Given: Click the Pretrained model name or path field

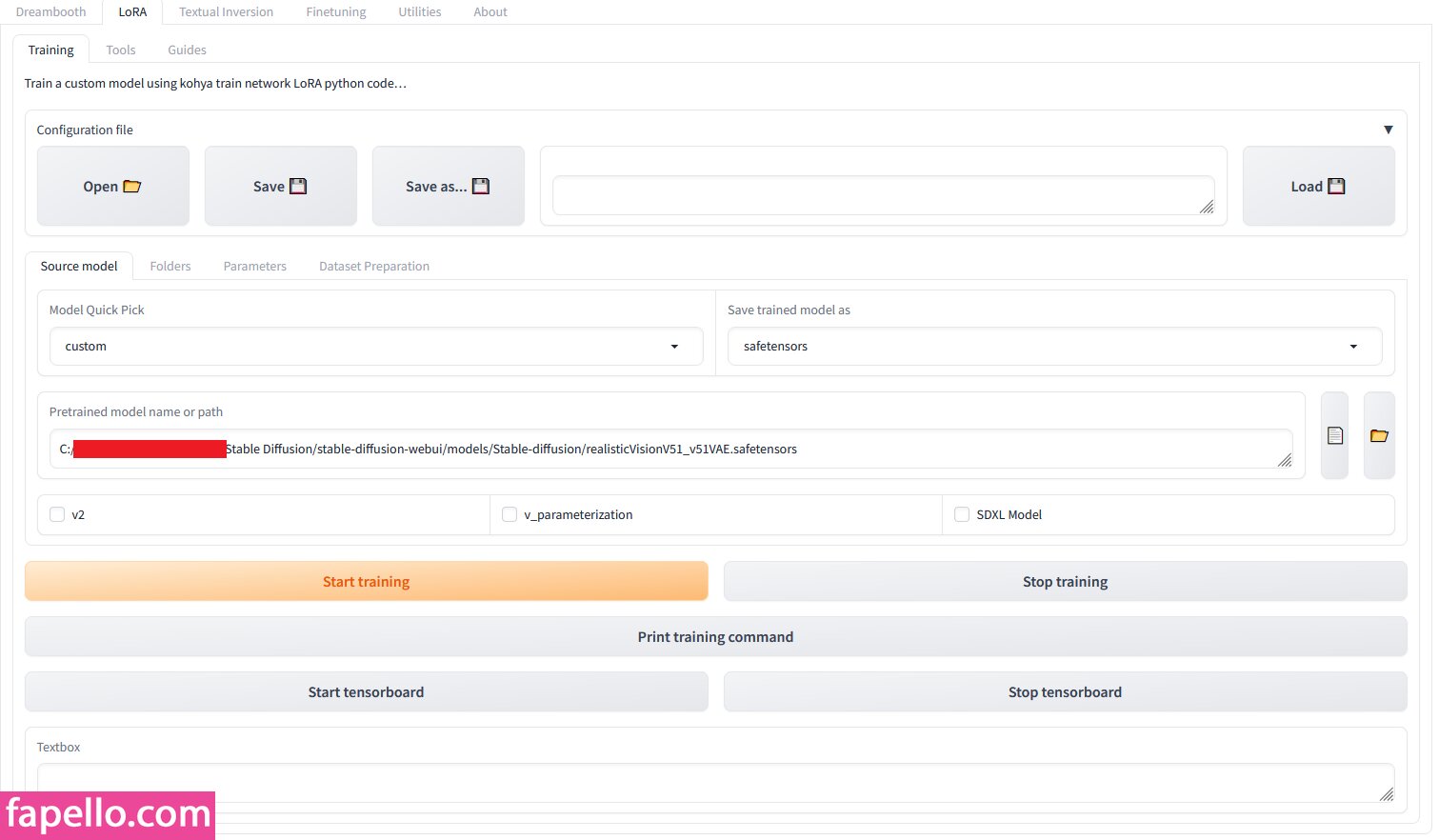Looking at the screenshot, I should [671, 449].
